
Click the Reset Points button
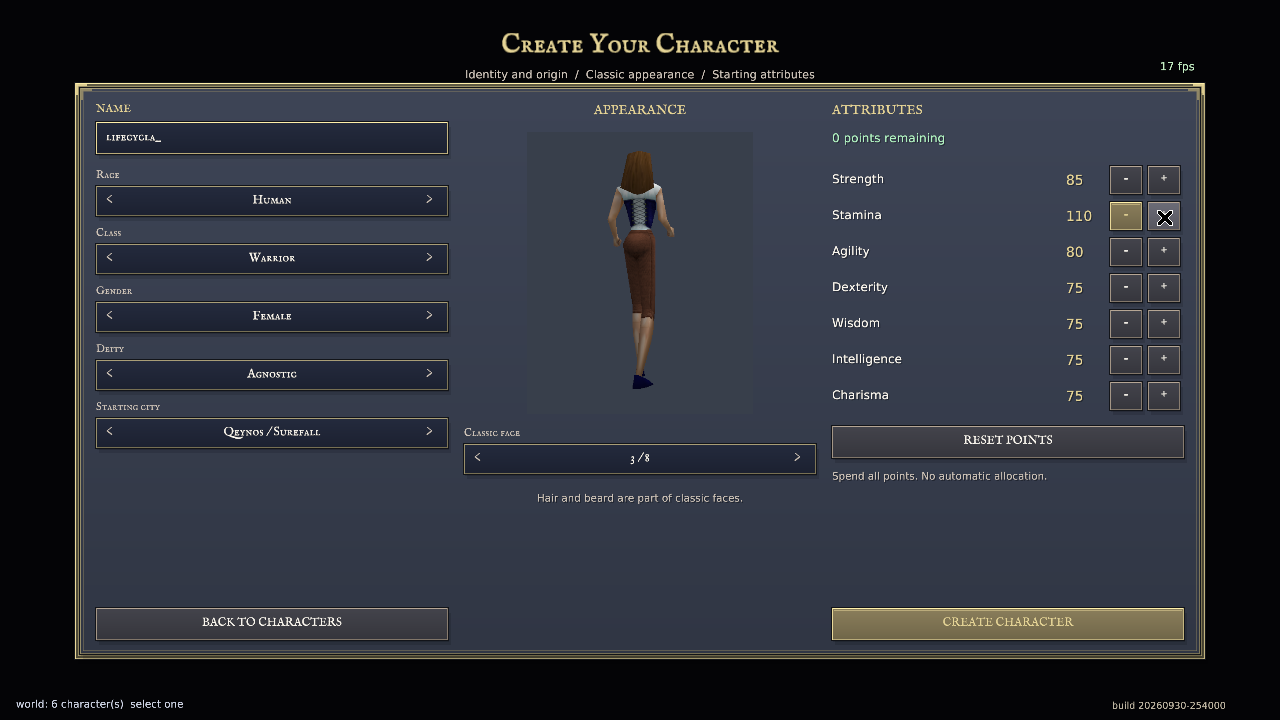tap(1008, 441)
